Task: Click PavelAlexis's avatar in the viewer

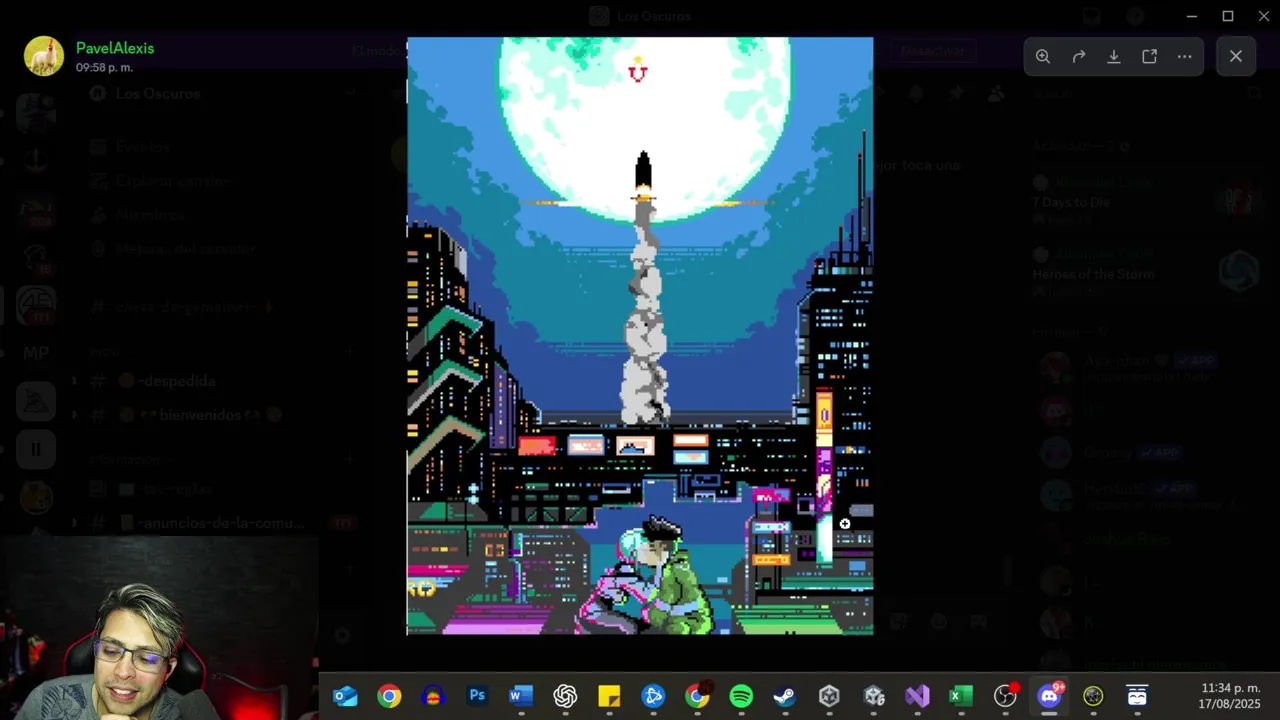Action: click(44, 56)
